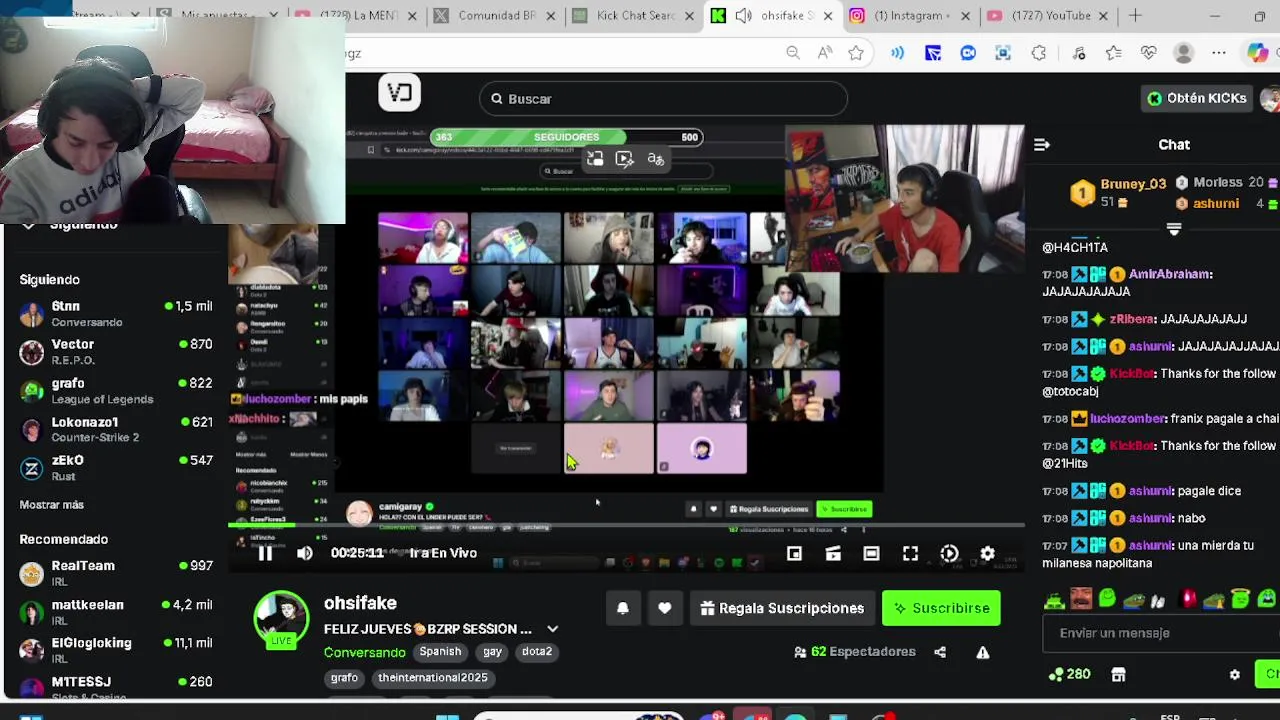Open a new browser tab

(1135, 16)
